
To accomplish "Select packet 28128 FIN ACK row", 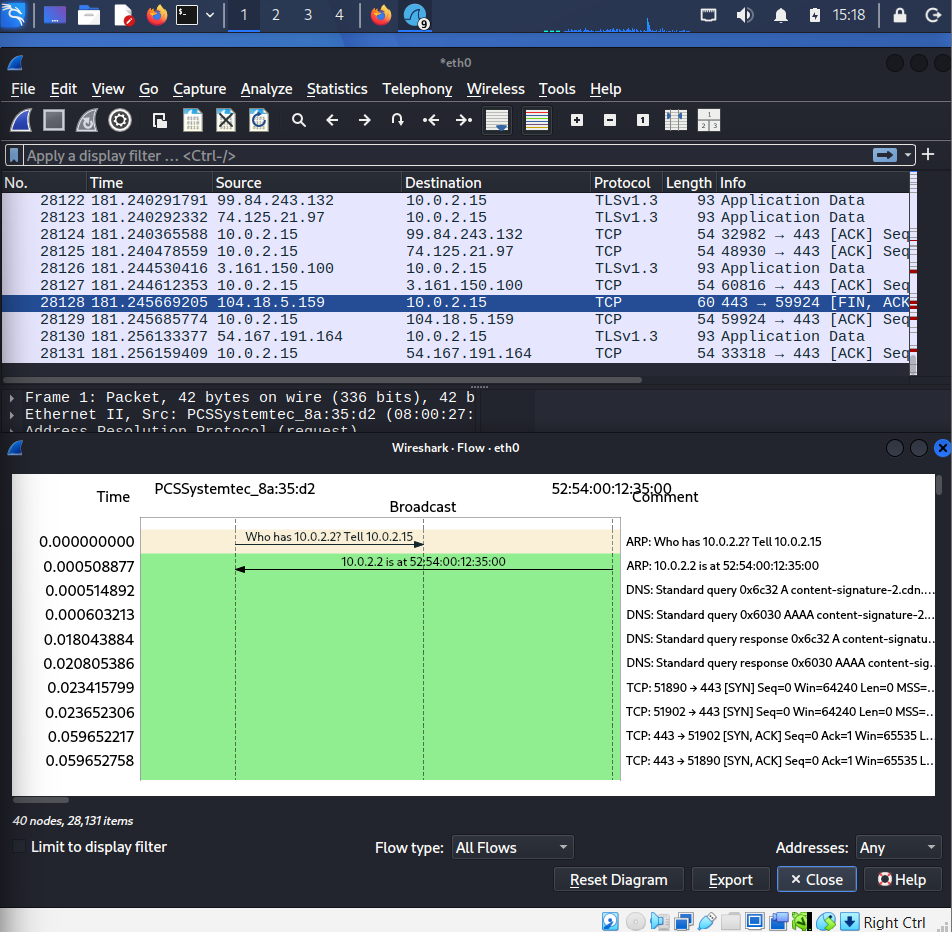I will [x=455, y=302].
